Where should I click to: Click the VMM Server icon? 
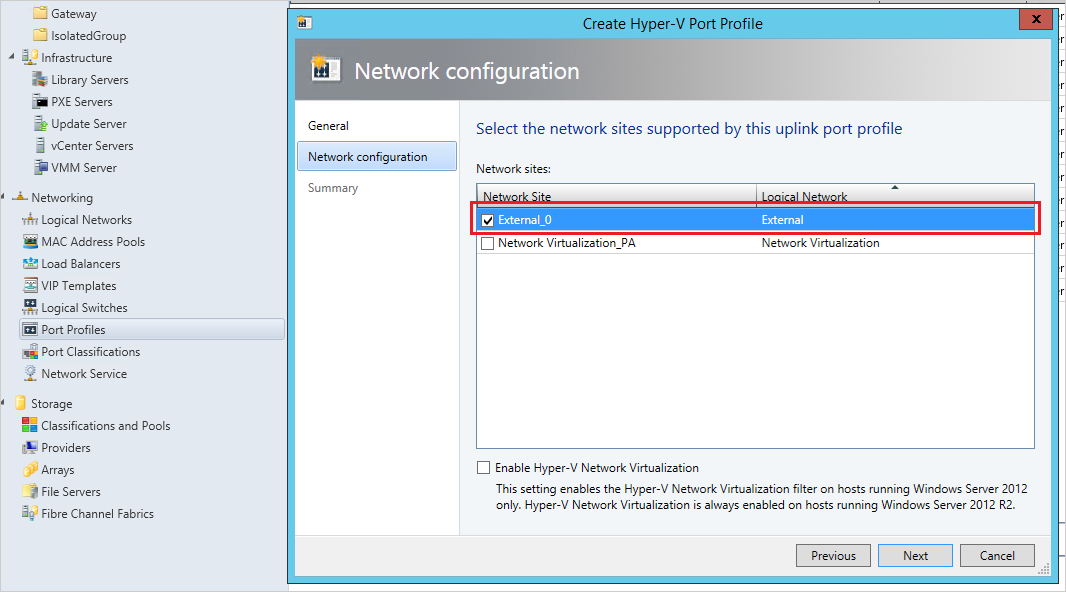click(x=40, y=167)
